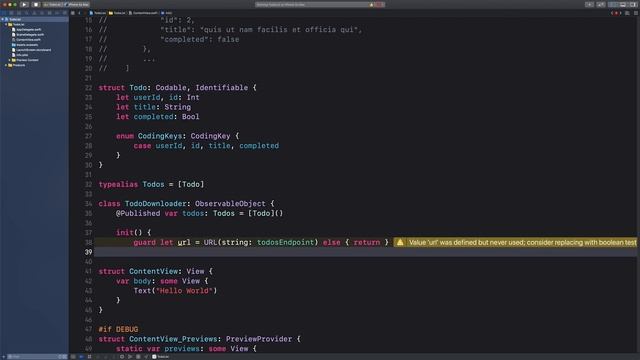
Task: Jump to the next issue with the right arrow
Action: tap(620, 13)
